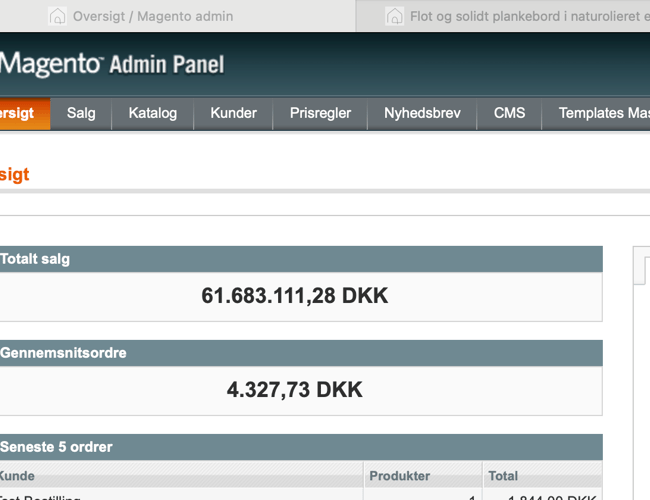Select the highlighted Oversigt menu item
This screenshot has height=500, width=650.
(18, 113)
